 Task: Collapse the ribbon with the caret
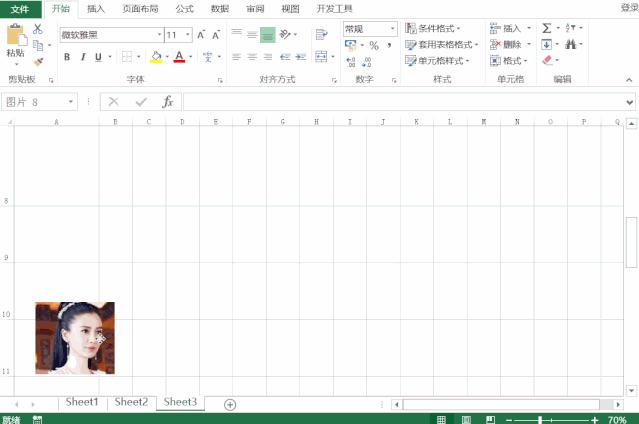point(629,80)
